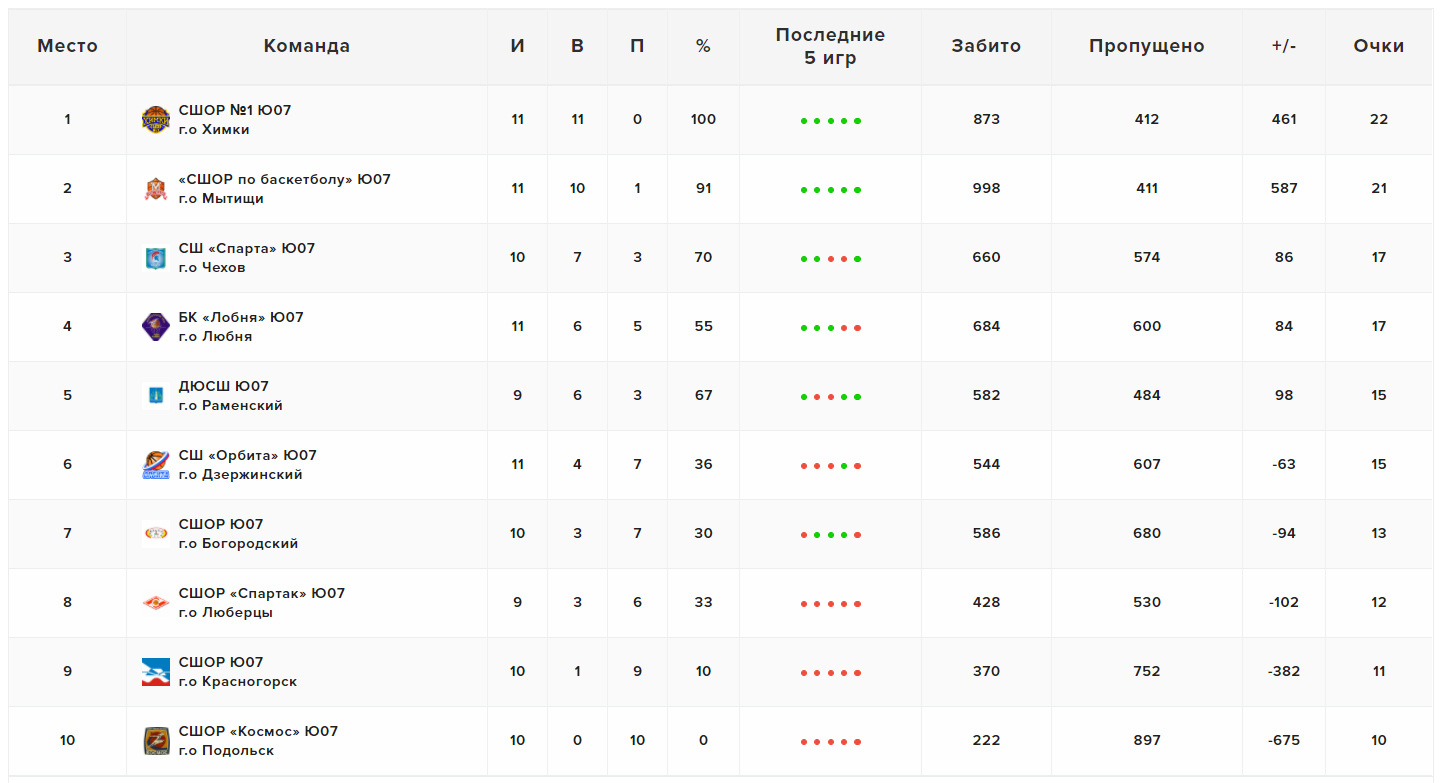Click last-five-games dots for Химки row
This screenshot has width=1440, height=783.
[x=831, y=121]
